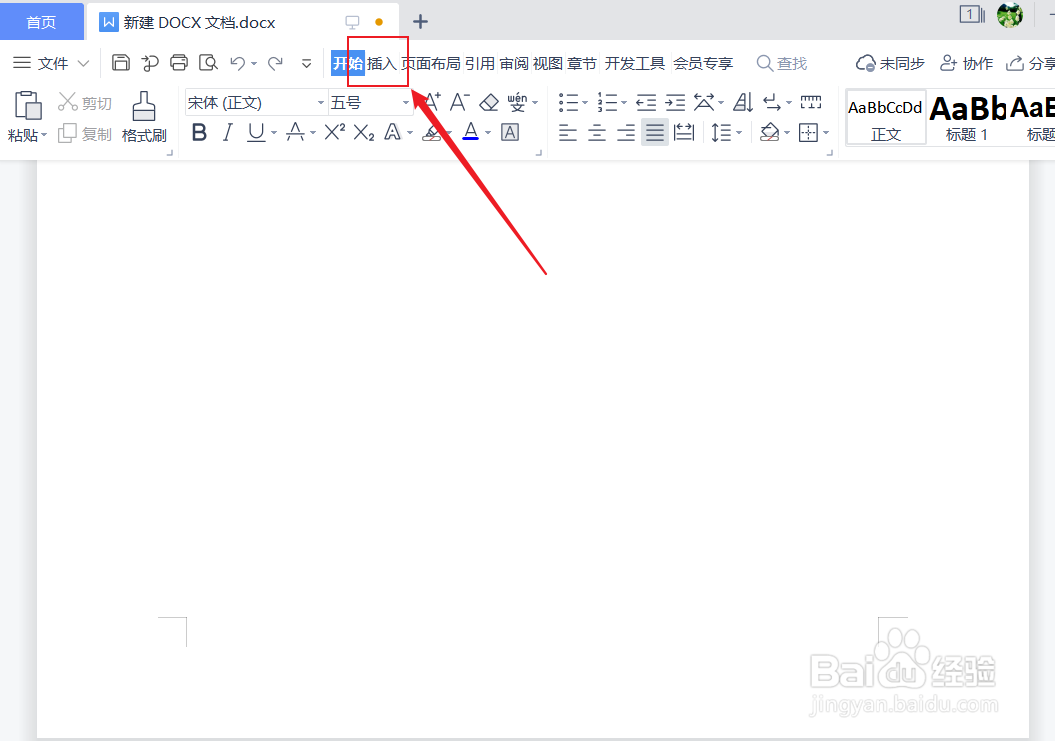The image size is (1055, 741).
Task: Open the Developer Tools tab
Action: click(634, 63)
